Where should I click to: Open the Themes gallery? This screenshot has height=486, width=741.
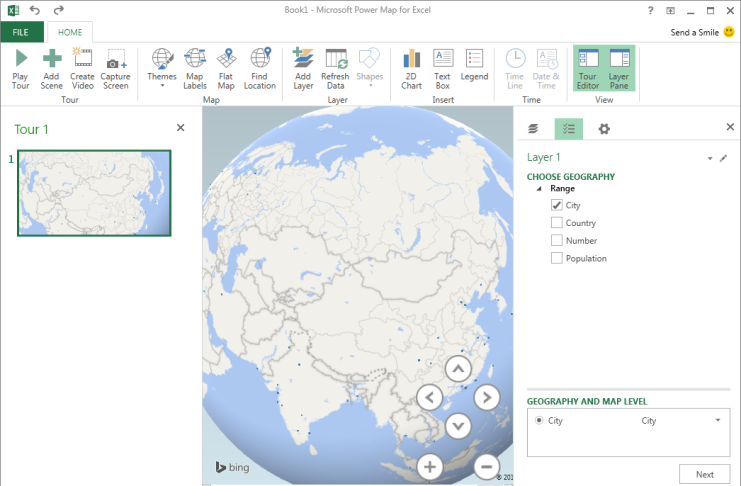(162, 69)
